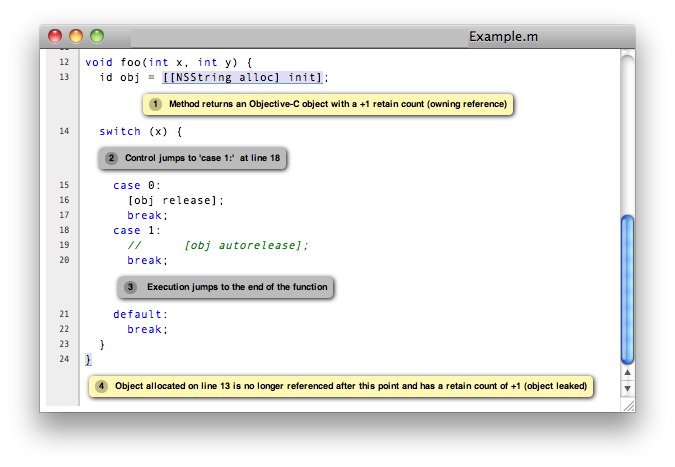The height and width of the screenshot is (467, 675).
Task: Click the step 4 number badge
Action: (102, 386)
